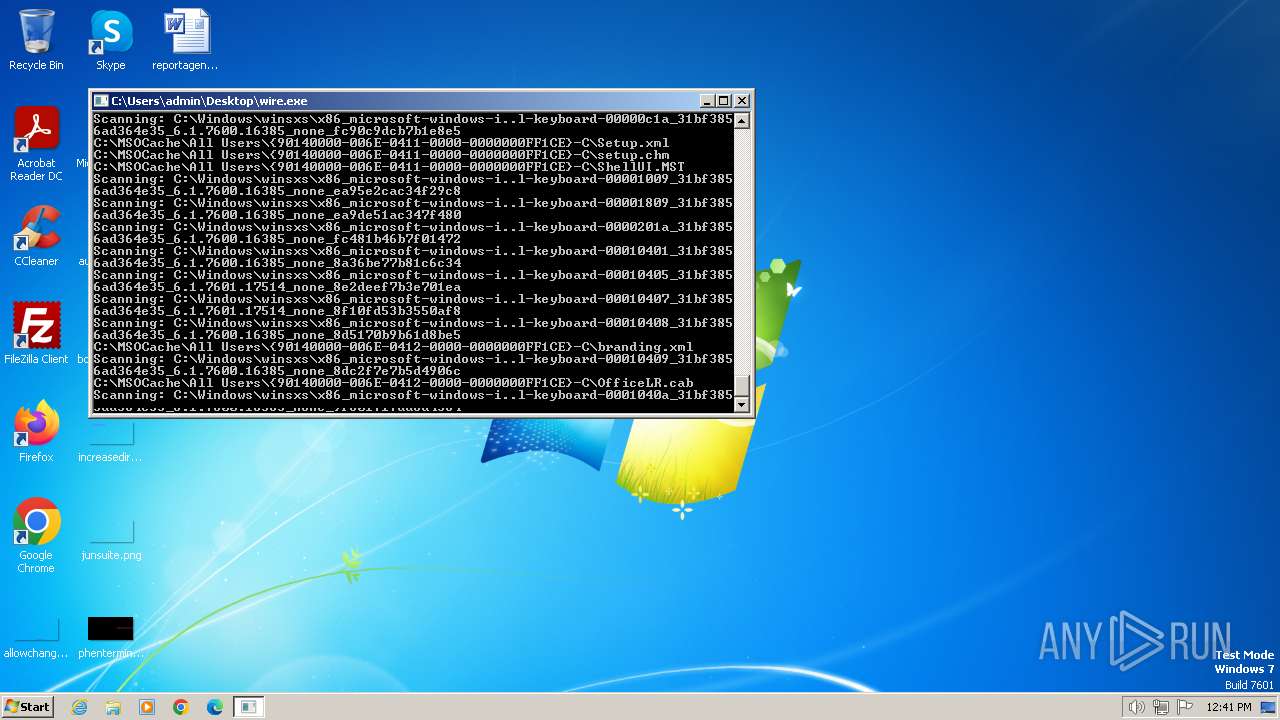Open the wire.exe console system menu icon
The width and height of the screenshot is (1280, 720).
101,101
